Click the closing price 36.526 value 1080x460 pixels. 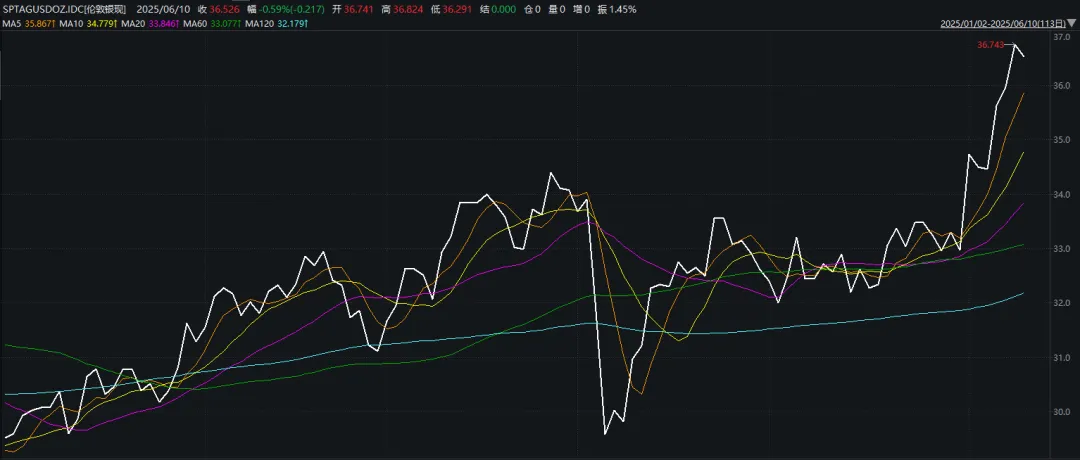pos(224,10)
